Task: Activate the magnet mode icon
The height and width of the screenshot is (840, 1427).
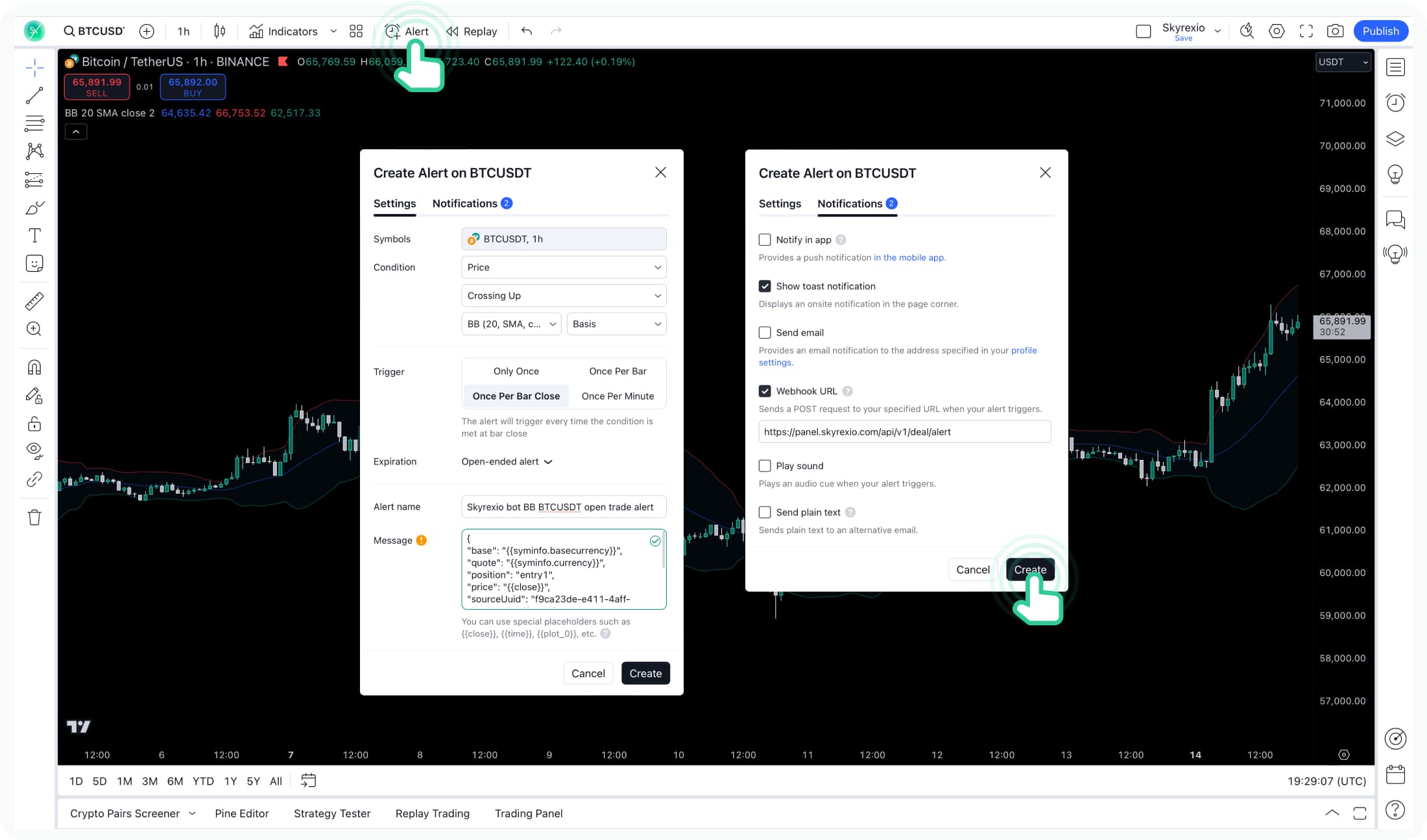Action: coord(34,368)
